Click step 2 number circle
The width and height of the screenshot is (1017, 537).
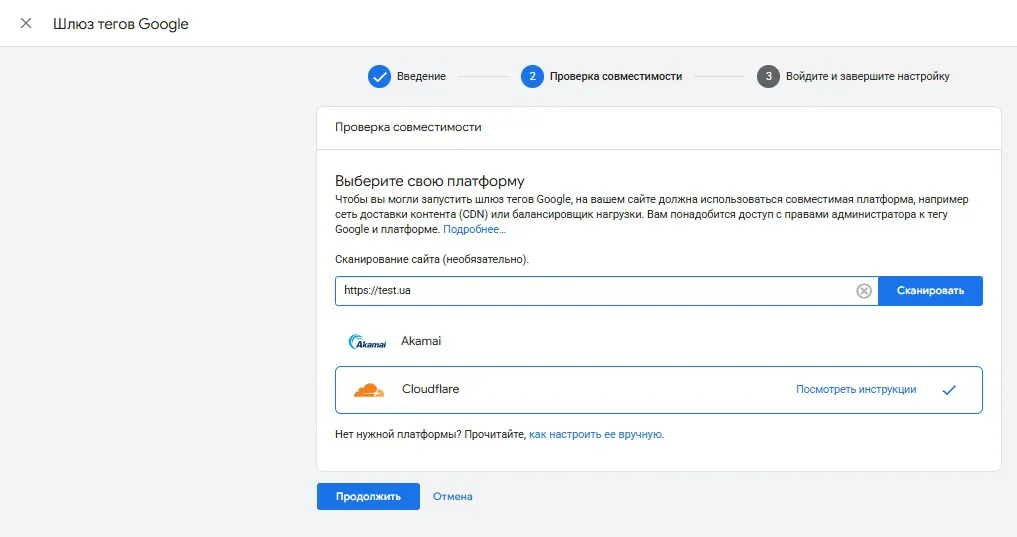(532, 77)
